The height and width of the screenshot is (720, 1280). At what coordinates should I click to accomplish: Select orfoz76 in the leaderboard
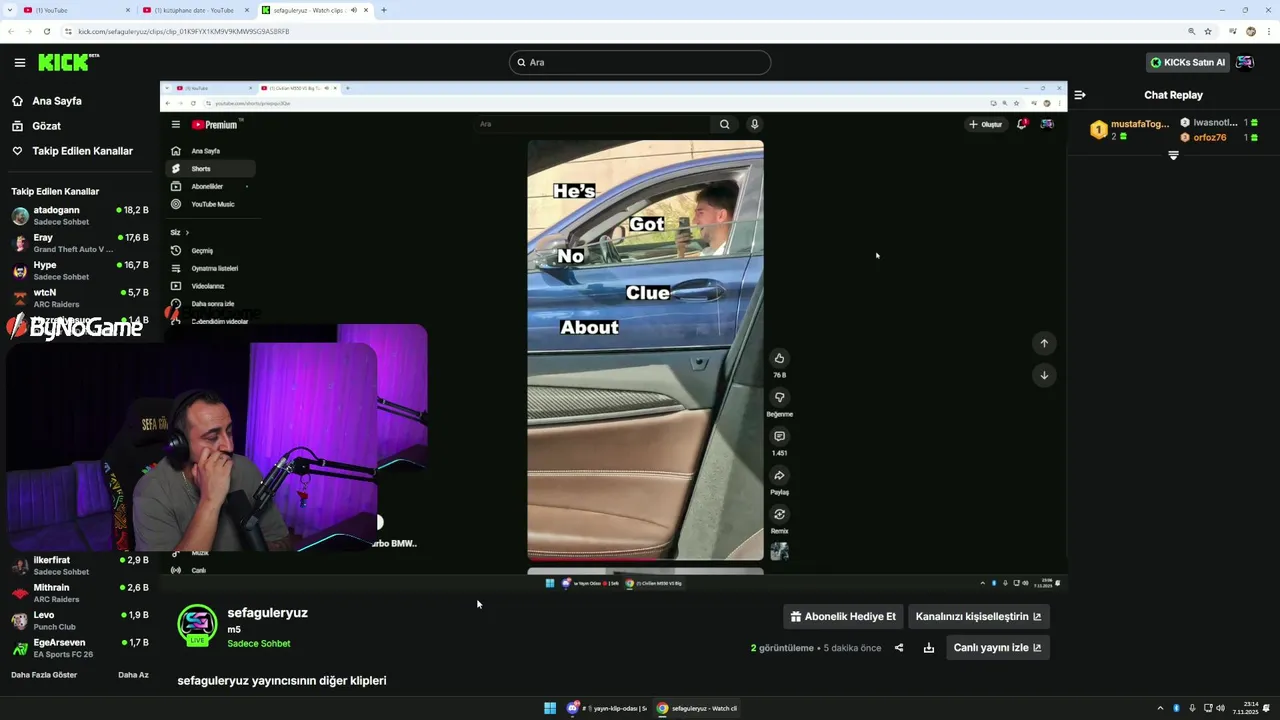point(1210,137)
